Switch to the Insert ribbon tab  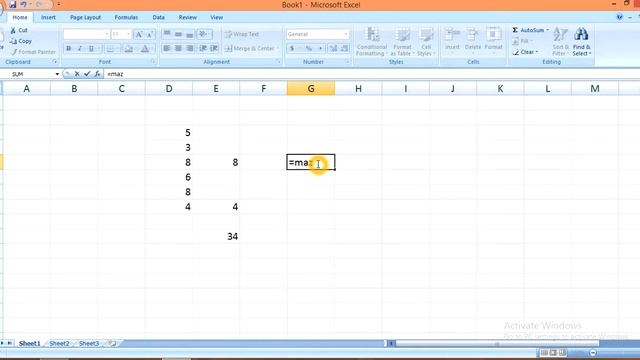(48, 18)
